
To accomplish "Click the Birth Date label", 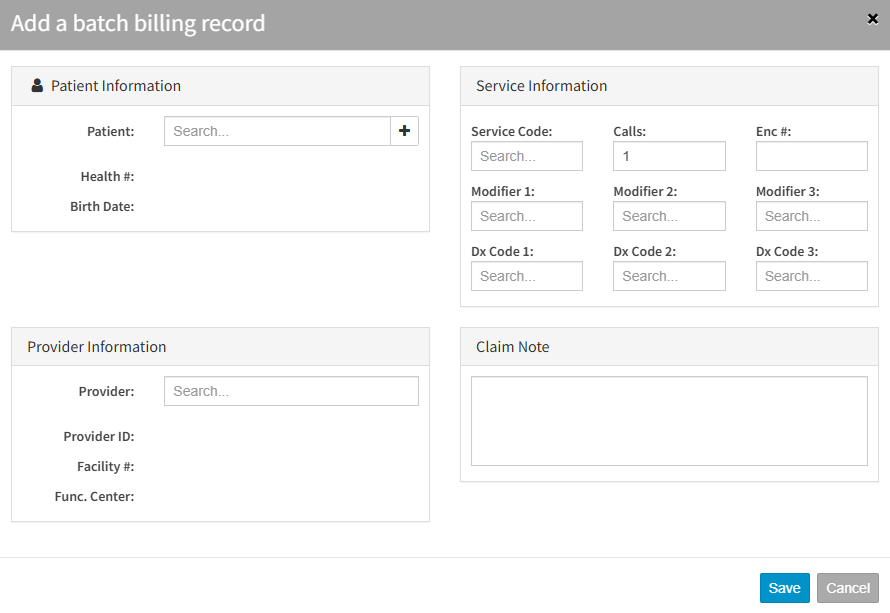I will tap(102, 207).
